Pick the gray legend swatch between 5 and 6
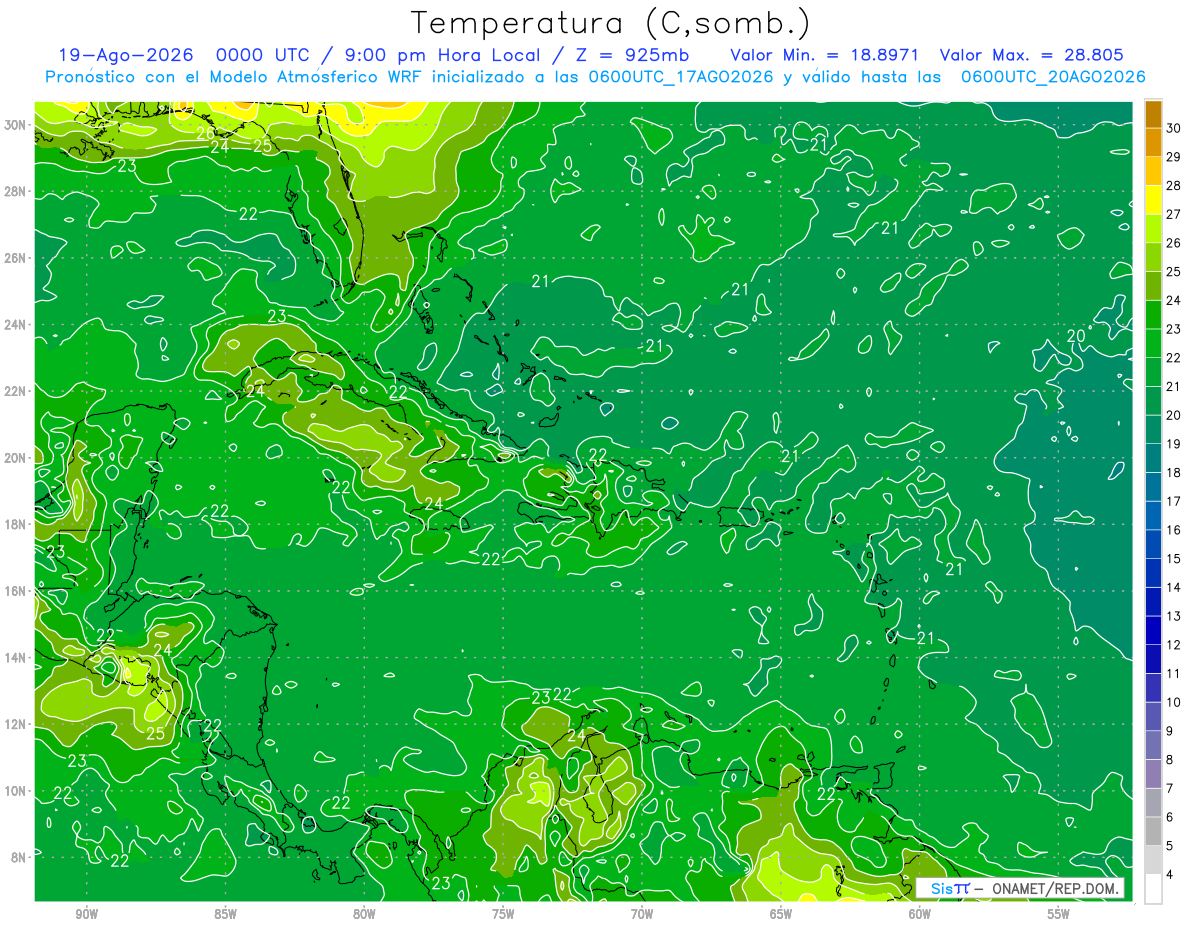1200x927 pixels. pos(1153,832)
